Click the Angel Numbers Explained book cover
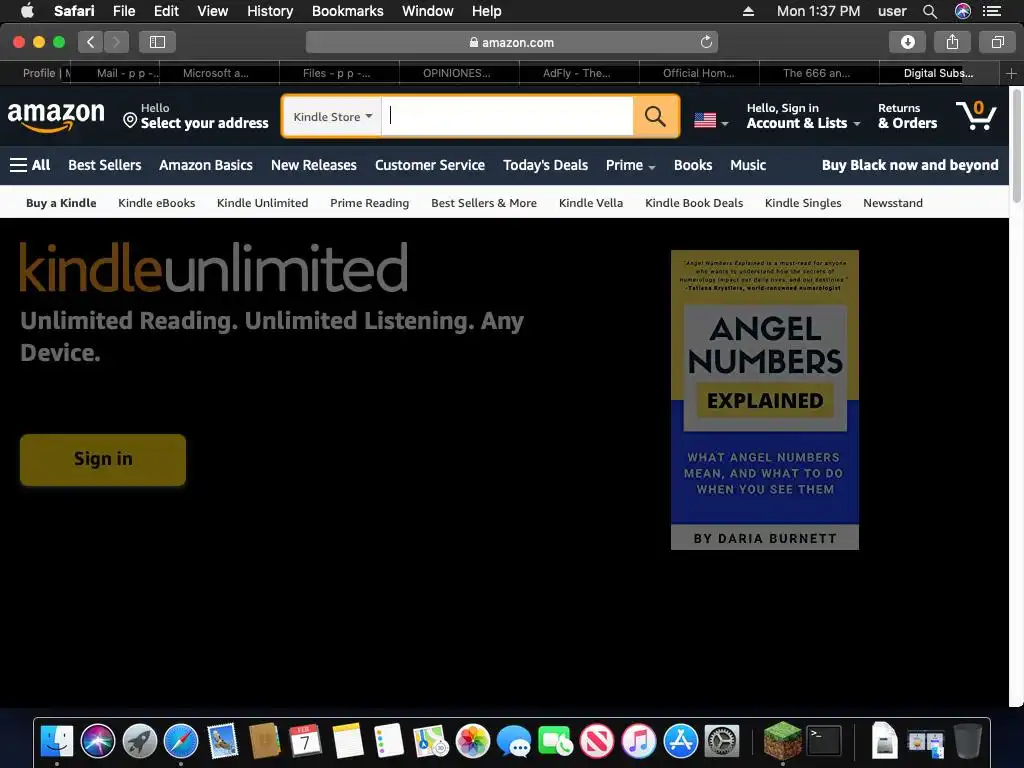The height and width of the screenshot is (768, 1024). (765, 400)
